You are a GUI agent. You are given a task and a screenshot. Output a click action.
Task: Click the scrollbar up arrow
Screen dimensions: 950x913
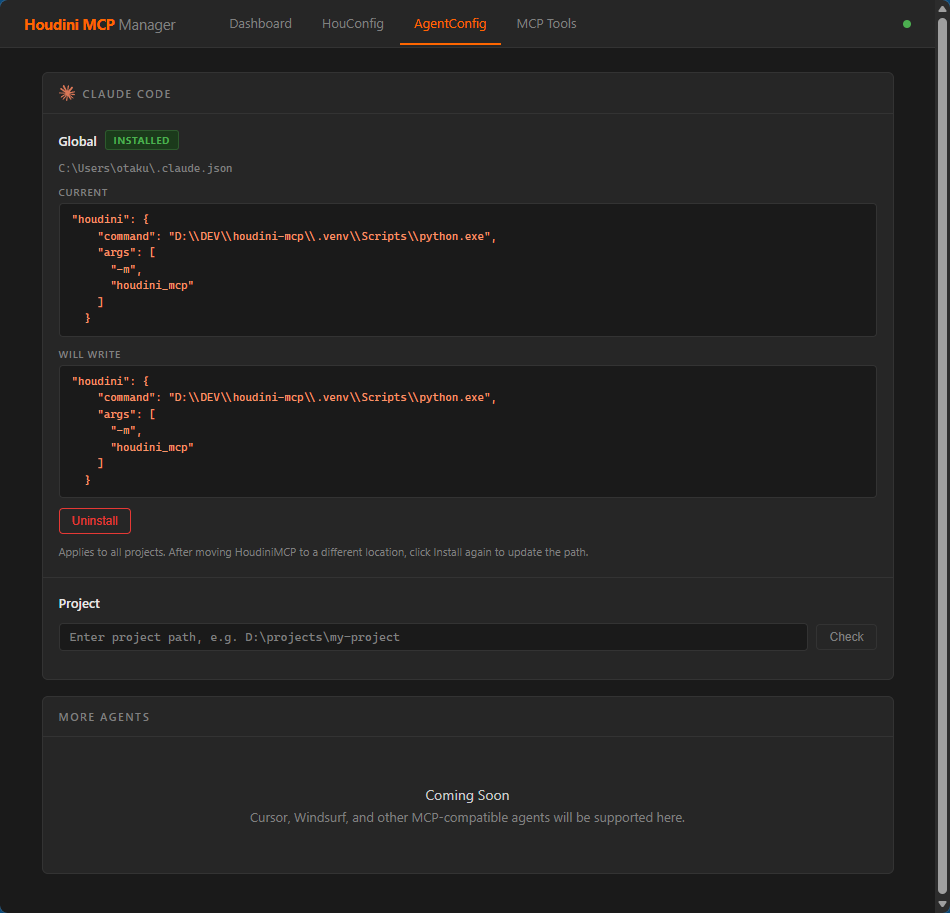coord(942,9)
